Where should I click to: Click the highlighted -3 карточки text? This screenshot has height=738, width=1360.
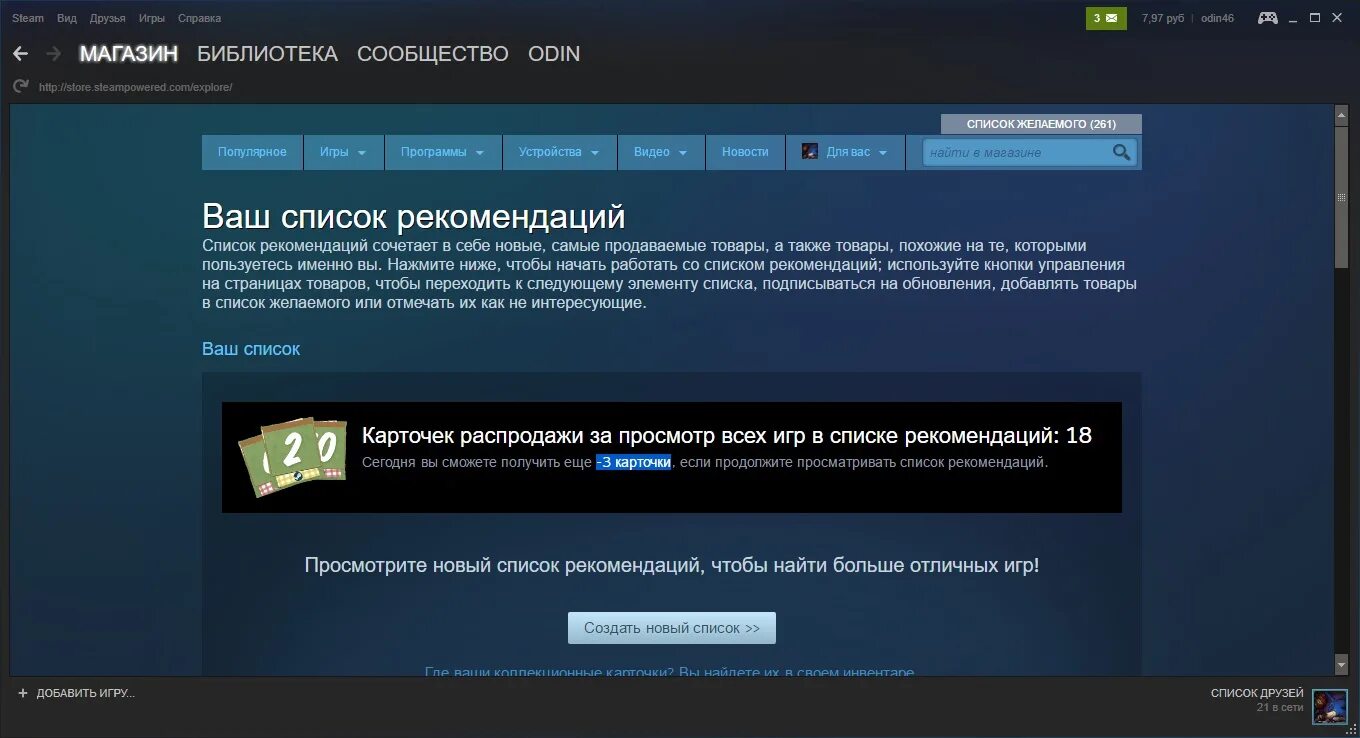tap(633, 463)
